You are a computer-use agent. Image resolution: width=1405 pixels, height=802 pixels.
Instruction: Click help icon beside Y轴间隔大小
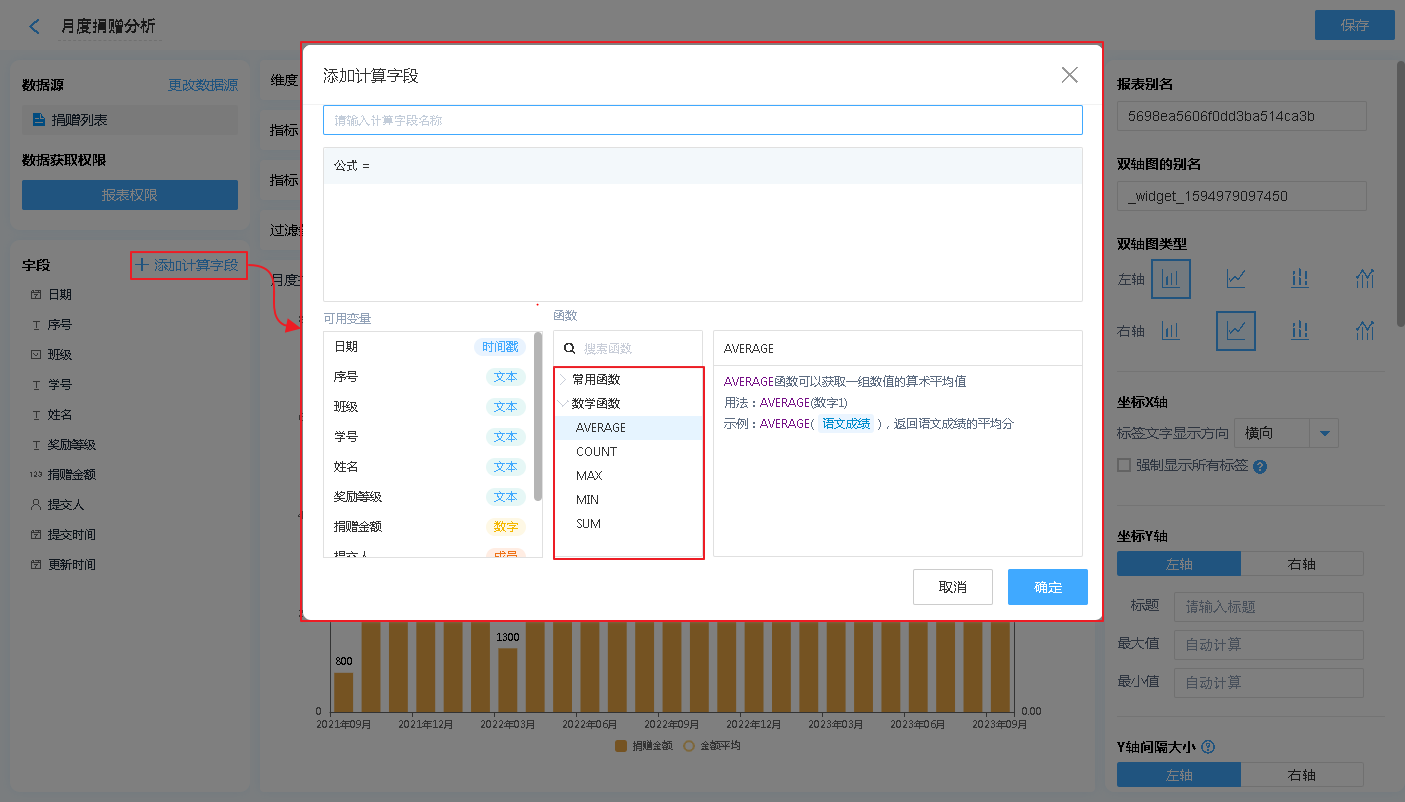point(1208,746)
